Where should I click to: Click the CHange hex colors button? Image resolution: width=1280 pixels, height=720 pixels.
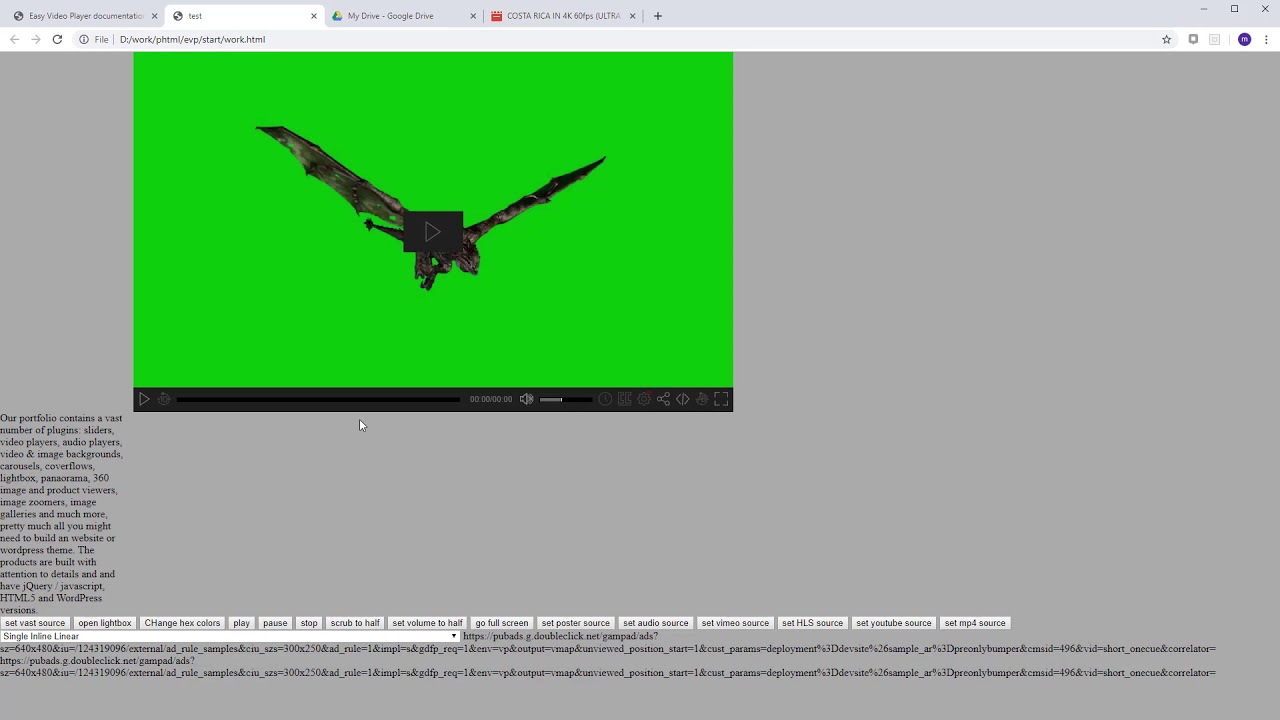click(182, 623)
